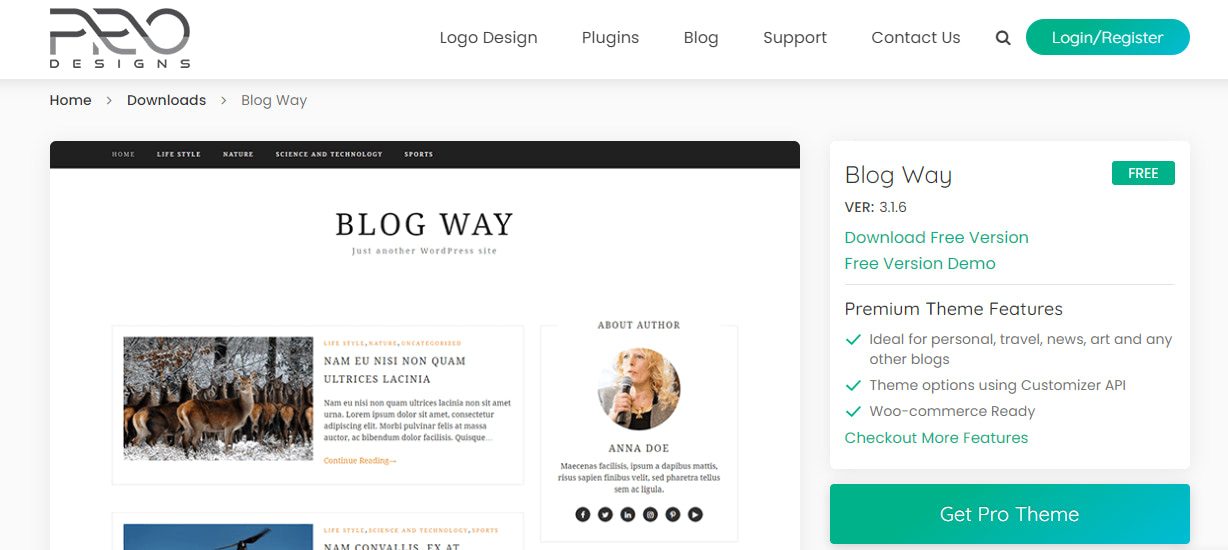Go to the Blog page

(701, 38)
